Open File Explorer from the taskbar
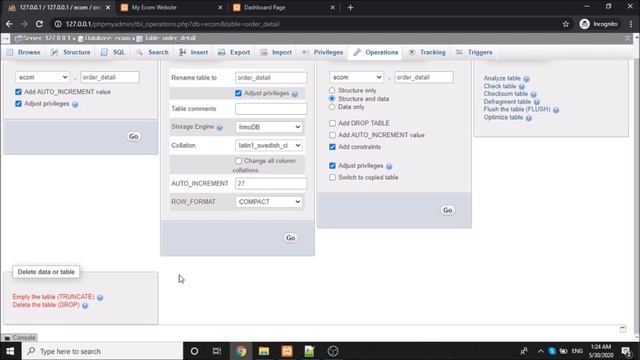Image resolution: width=640 pixels, height=360 pixels. (x=264, y=351)
